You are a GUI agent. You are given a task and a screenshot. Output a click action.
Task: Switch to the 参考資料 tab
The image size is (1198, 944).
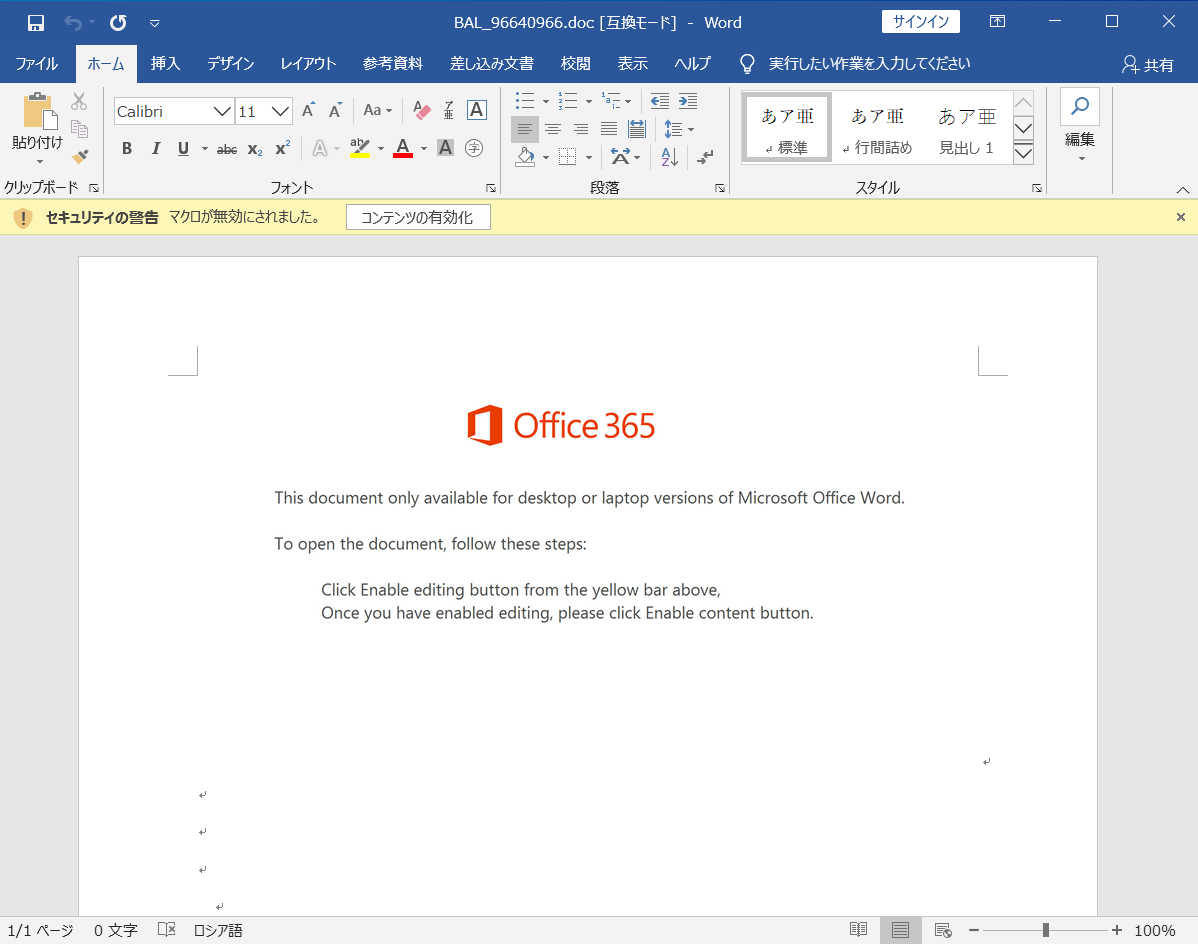click(393, 63)
